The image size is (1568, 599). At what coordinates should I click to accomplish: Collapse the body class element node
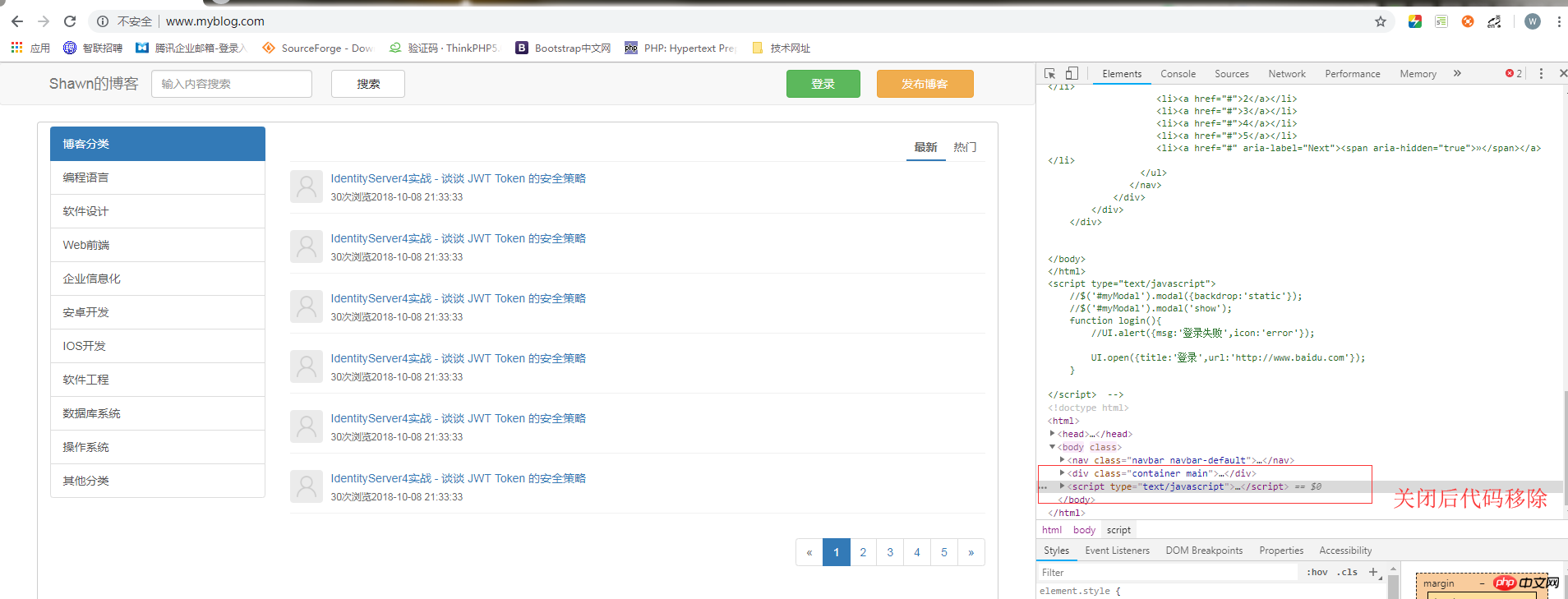pos(1052,447)
